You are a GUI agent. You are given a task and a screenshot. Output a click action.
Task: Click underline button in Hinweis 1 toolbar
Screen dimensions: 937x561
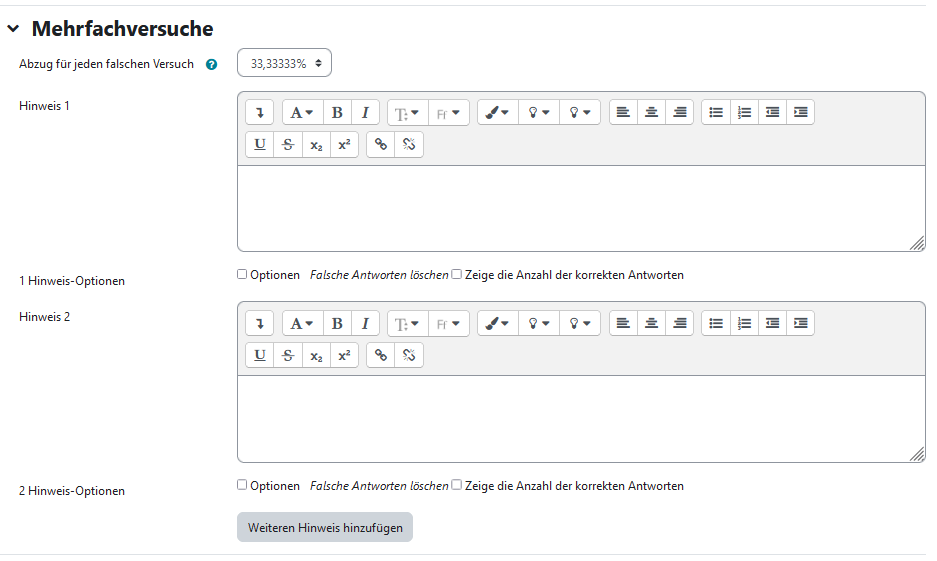(x=260, y=144)
